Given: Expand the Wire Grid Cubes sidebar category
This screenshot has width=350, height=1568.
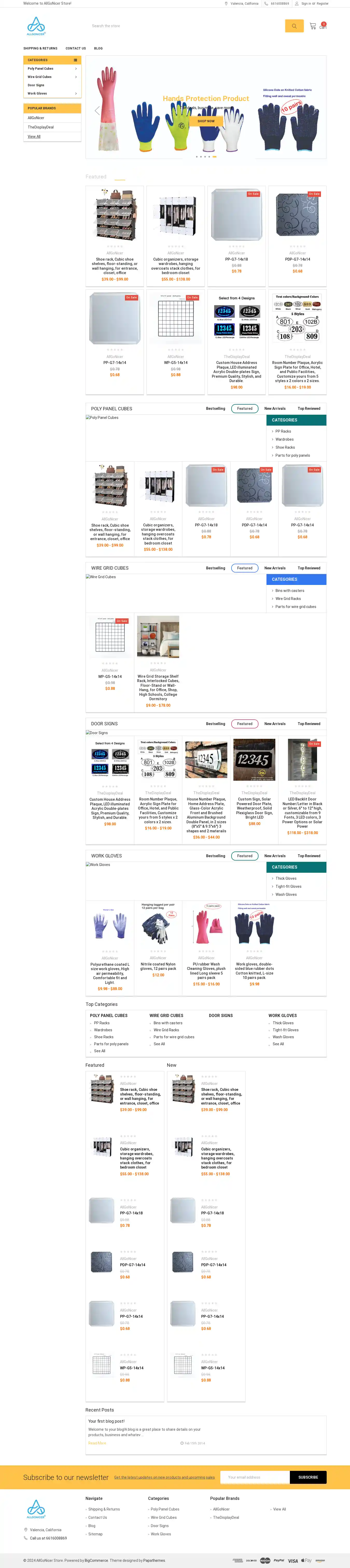Looking at the screenshot, I should click(x=76, y=77).
